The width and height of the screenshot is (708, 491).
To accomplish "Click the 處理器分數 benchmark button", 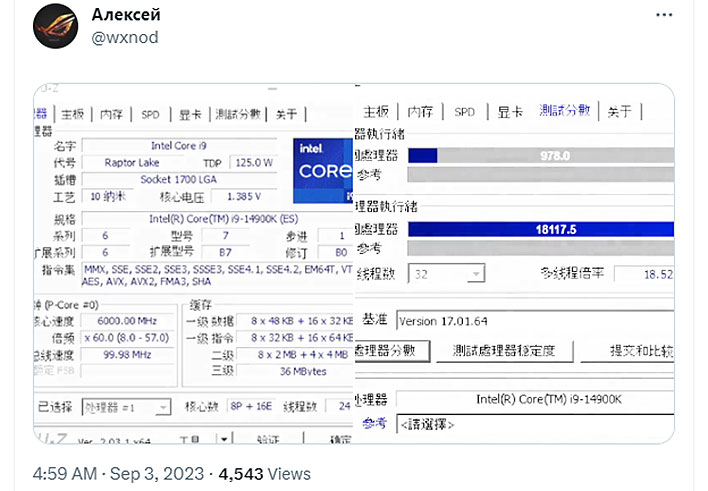I will point(391,351).
